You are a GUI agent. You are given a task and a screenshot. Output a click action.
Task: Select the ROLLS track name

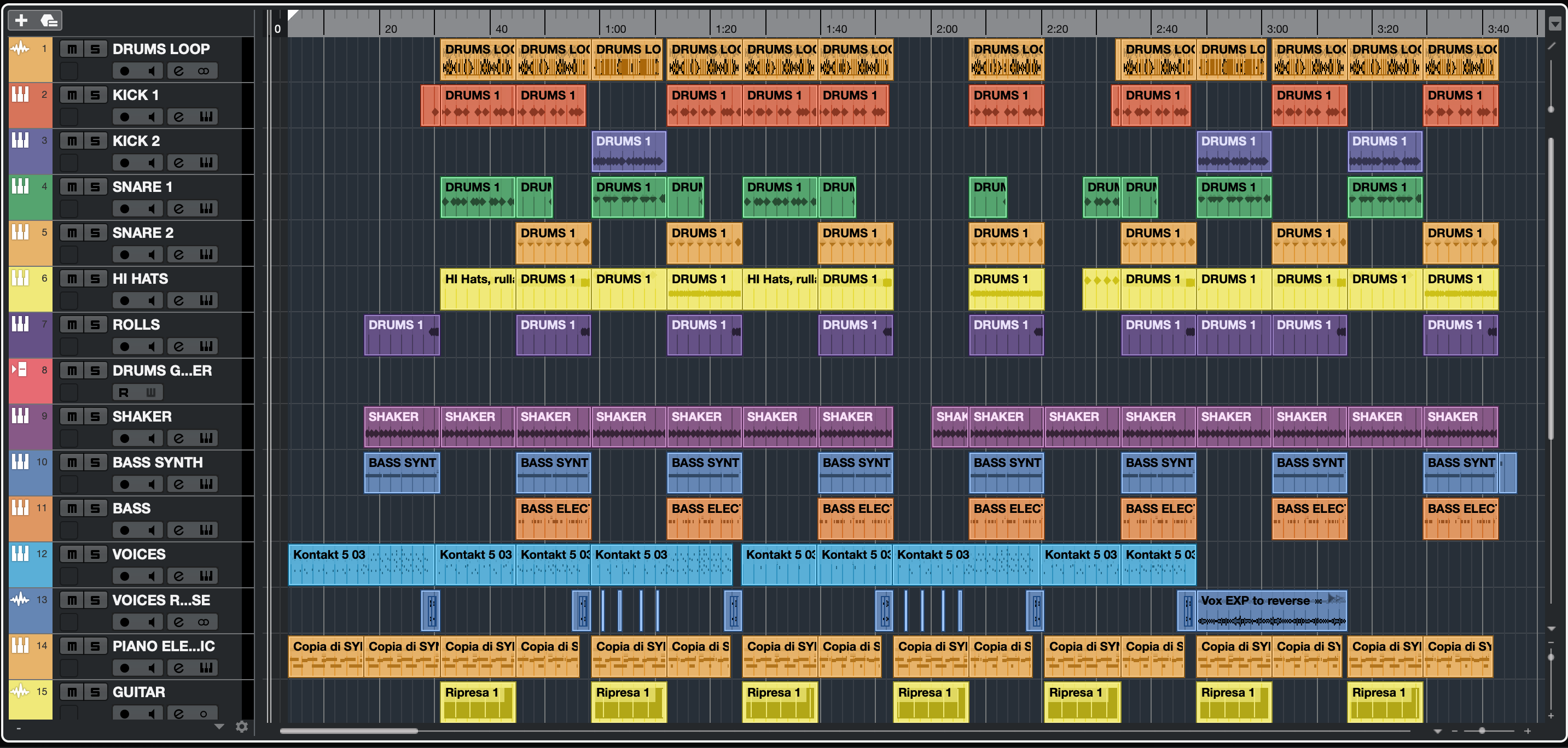coord(136,325)
